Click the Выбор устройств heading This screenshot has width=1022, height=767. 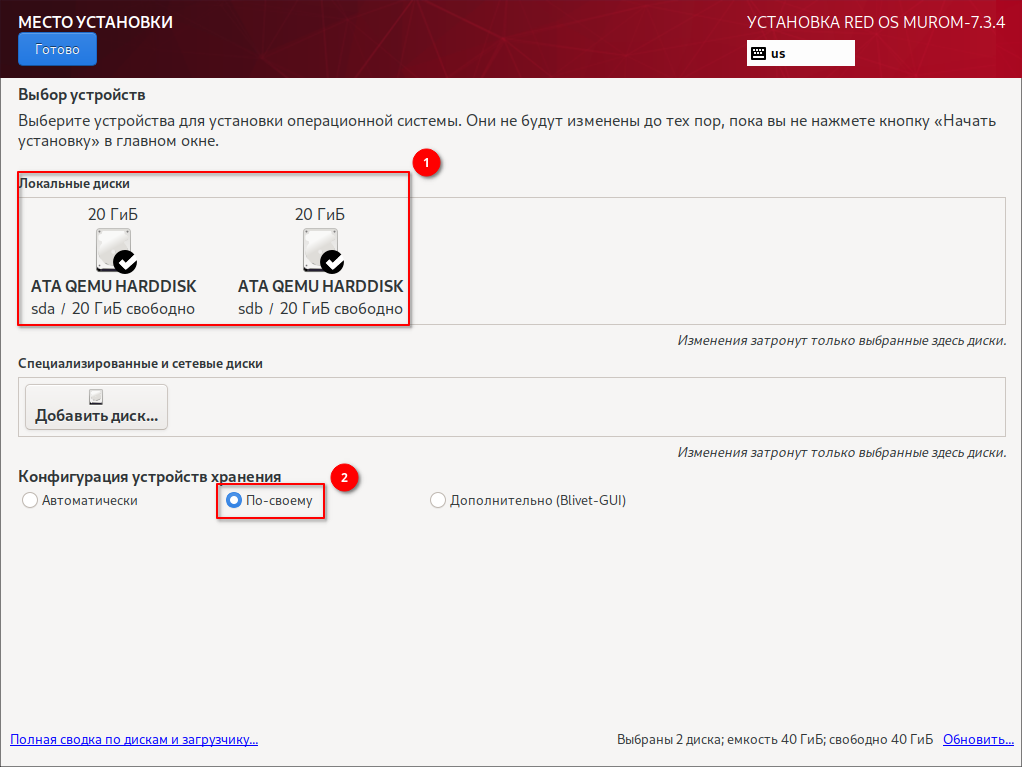[81, 95]
